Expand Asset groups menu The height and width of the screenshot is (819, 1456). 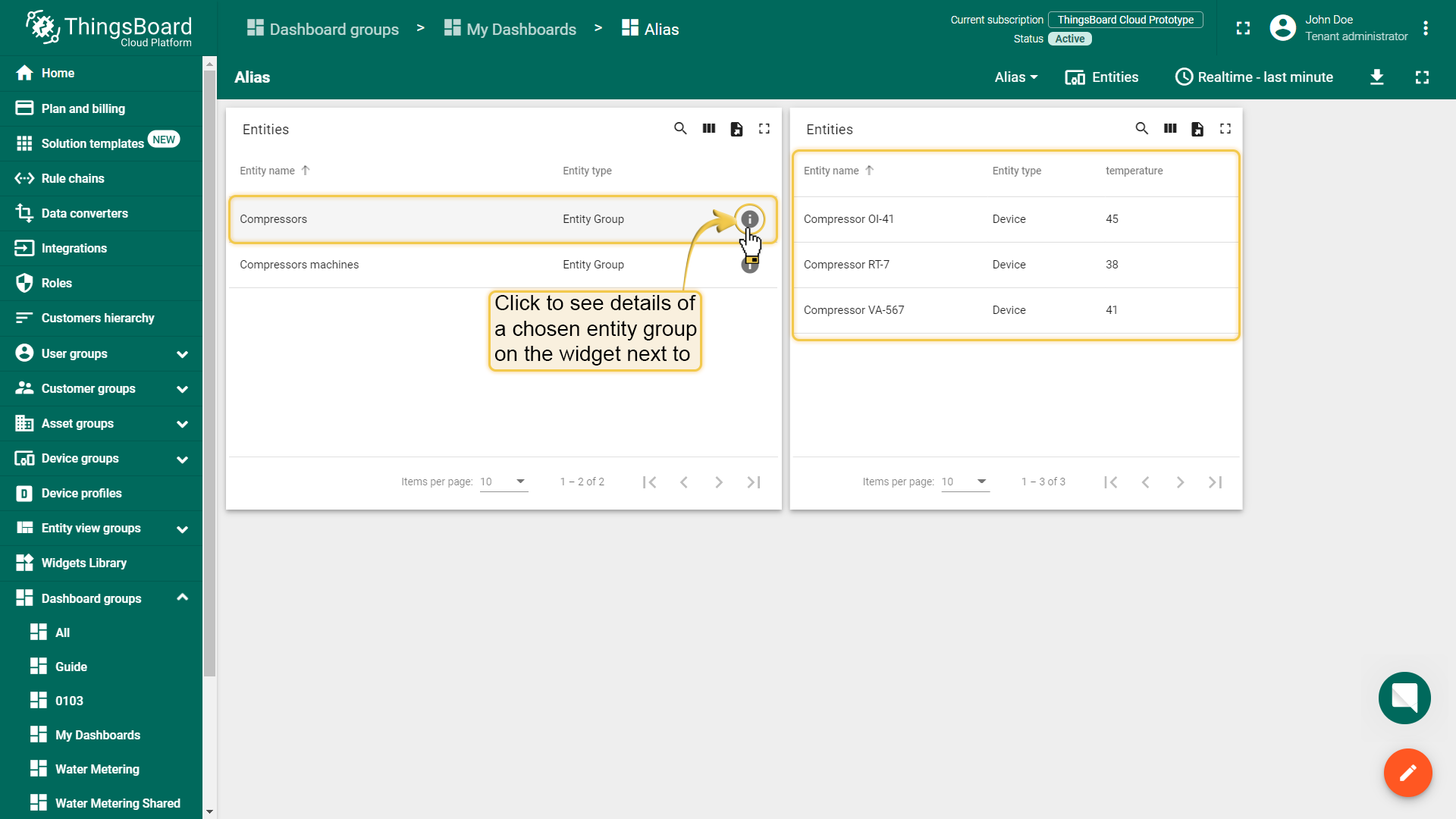tap(101, 423)
